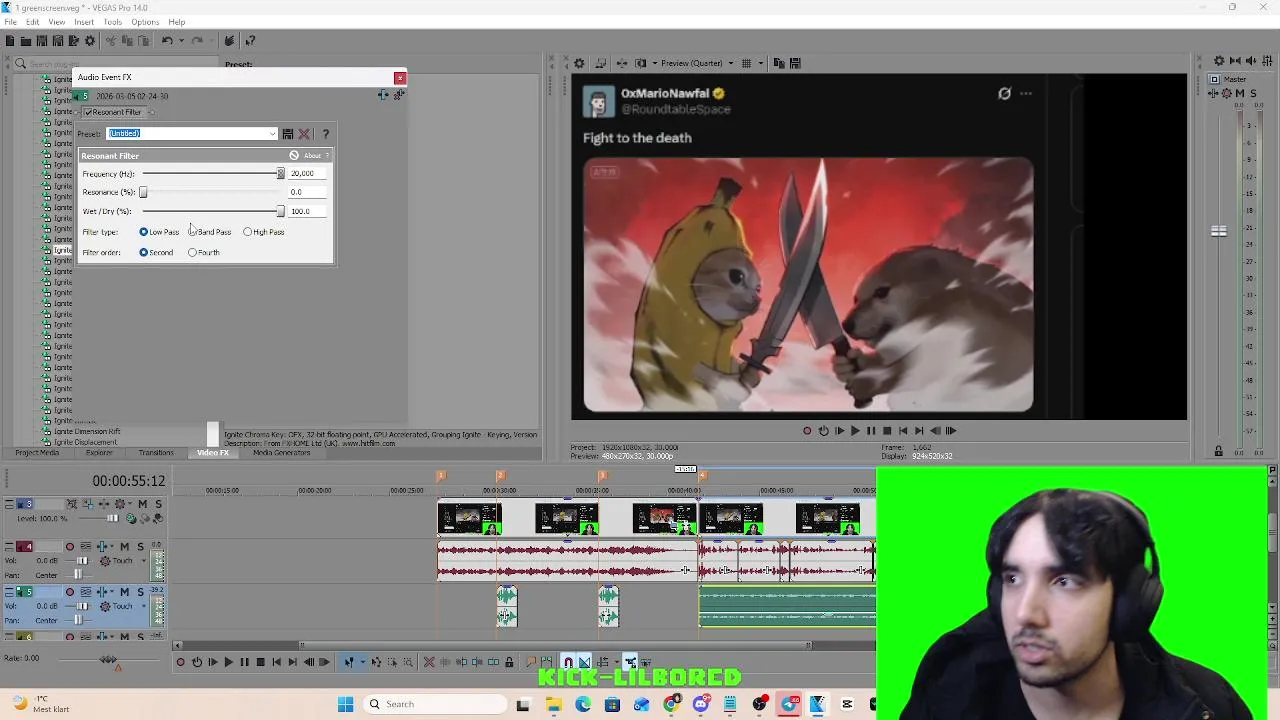Open track 3 automation settings dropdown arrow
The image size is (1280, 720).
click(130, 504)
